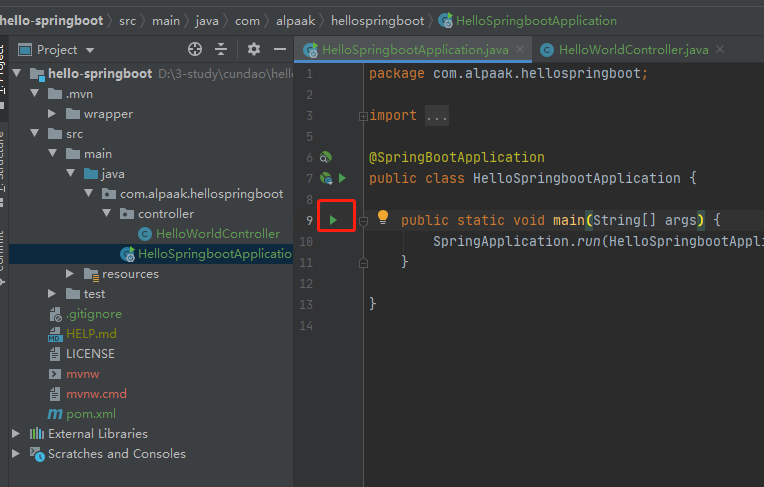
Task: Click the collapsed import ellipsis in editor
Action: coord(437,116)
